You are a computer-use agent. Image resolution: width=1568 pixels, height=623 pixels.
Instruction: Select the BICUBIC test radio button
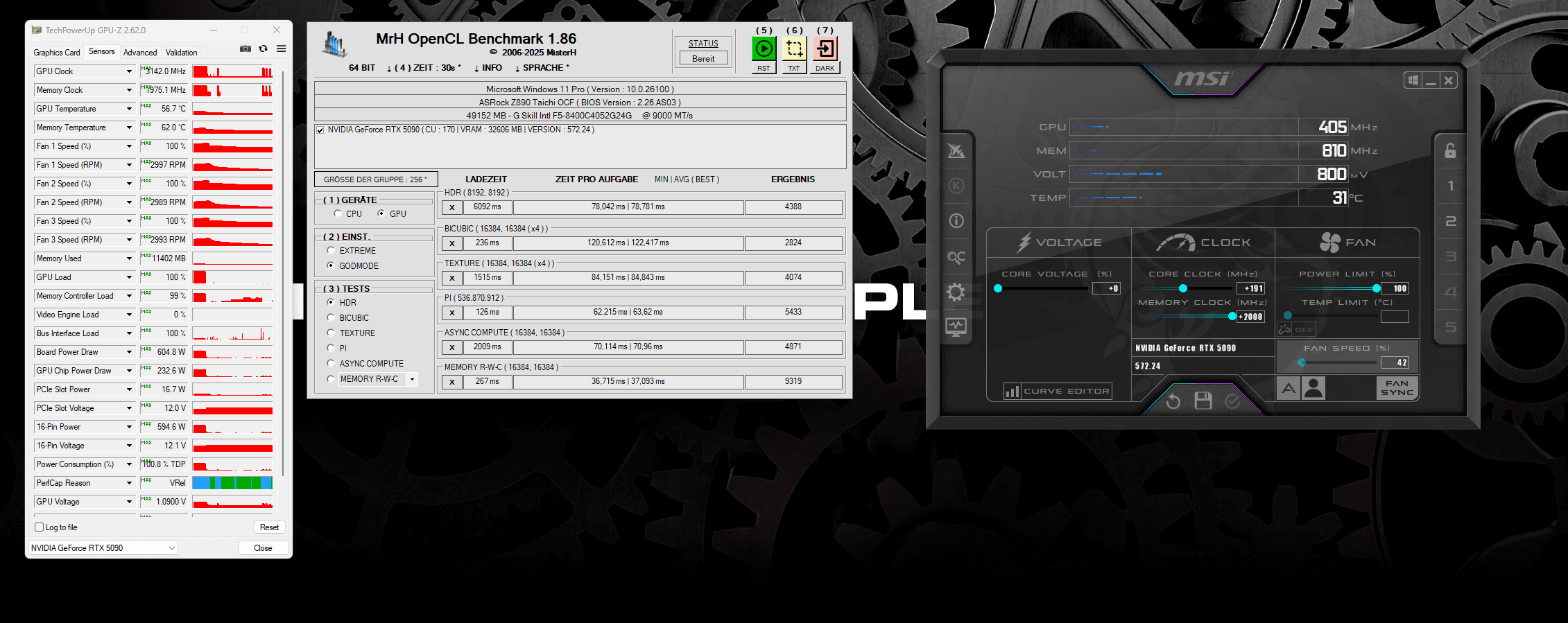click(331, 317)
